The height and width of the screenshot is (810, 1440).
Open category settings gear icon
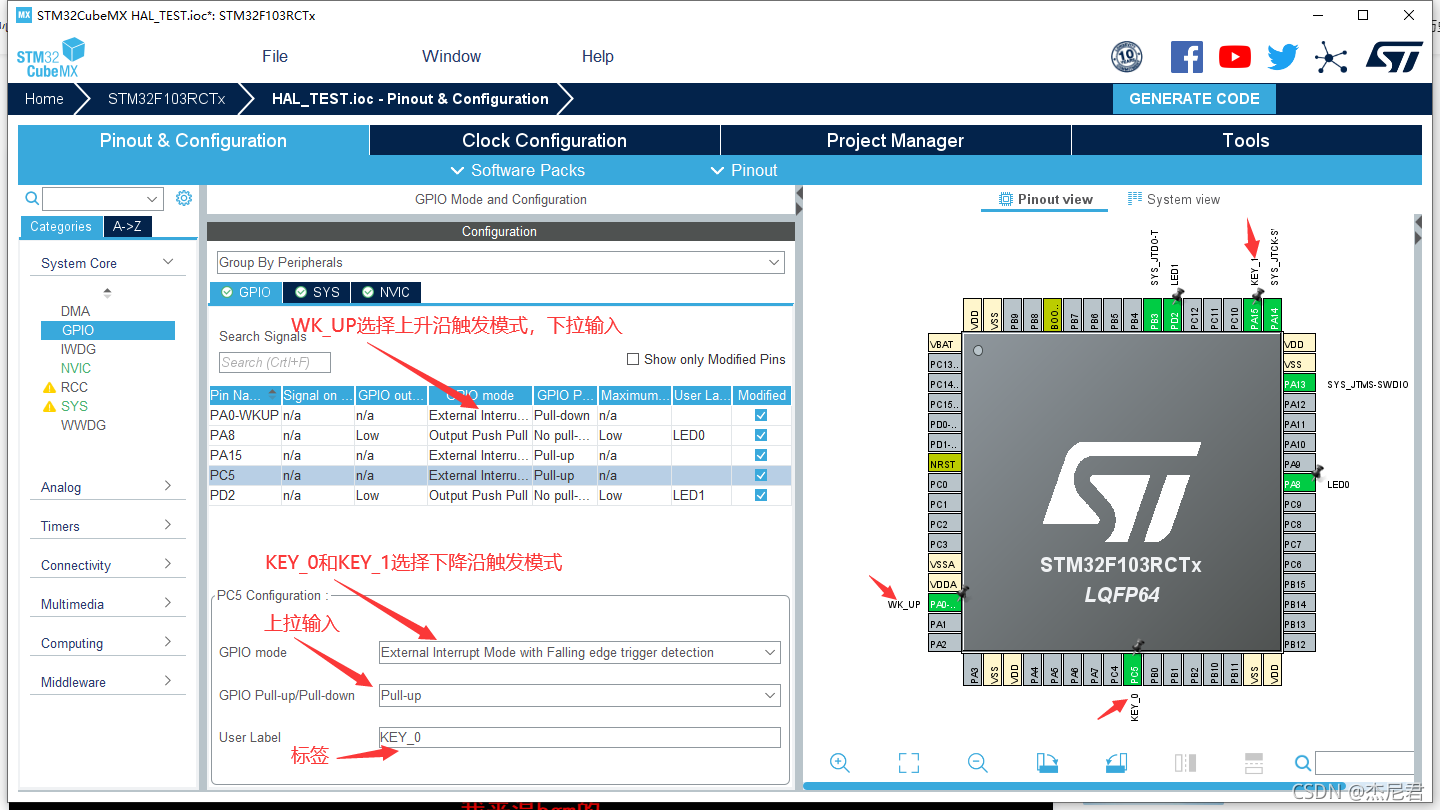pyautogui.click(x=184, y=198)
